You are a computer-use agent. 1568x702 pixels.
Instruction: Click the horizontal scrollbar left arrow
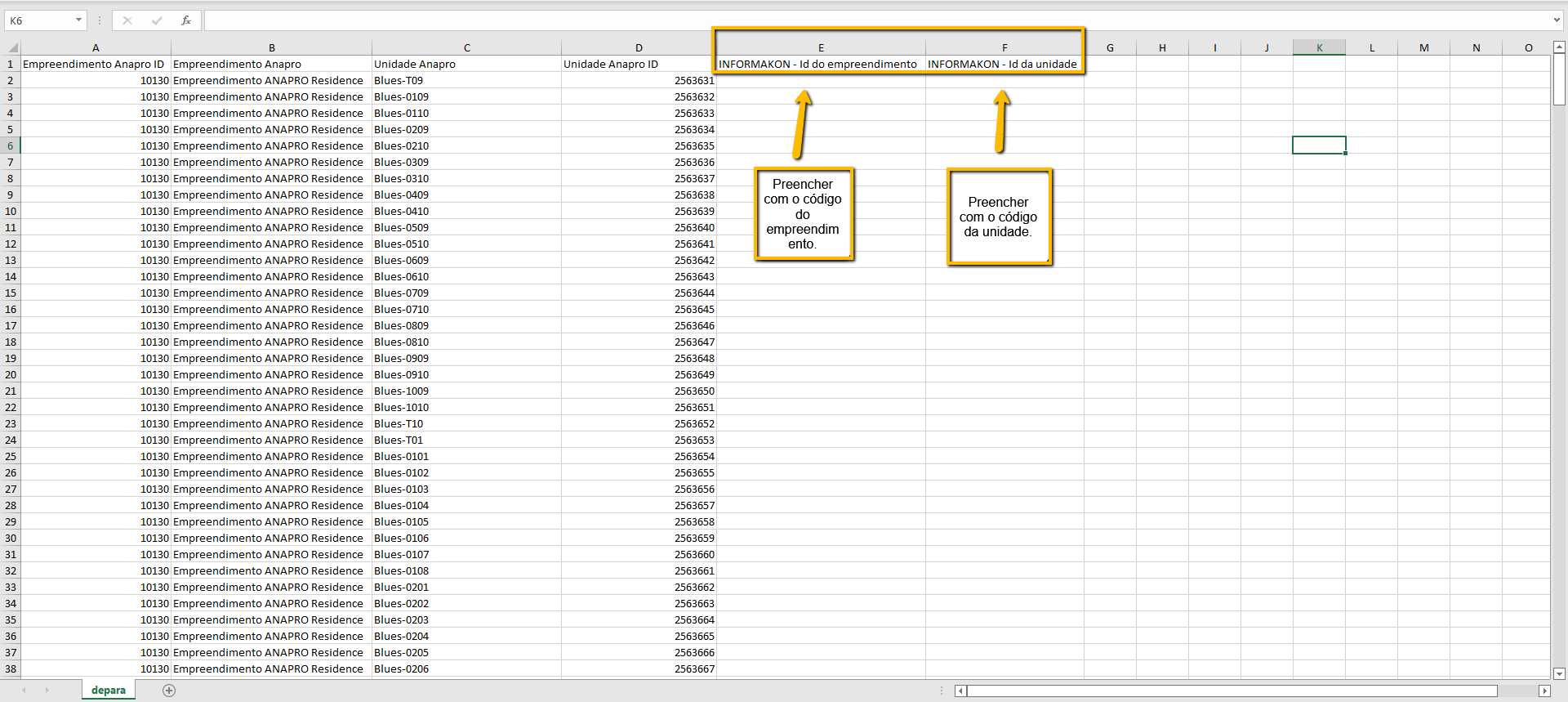[x=961, y=691]
